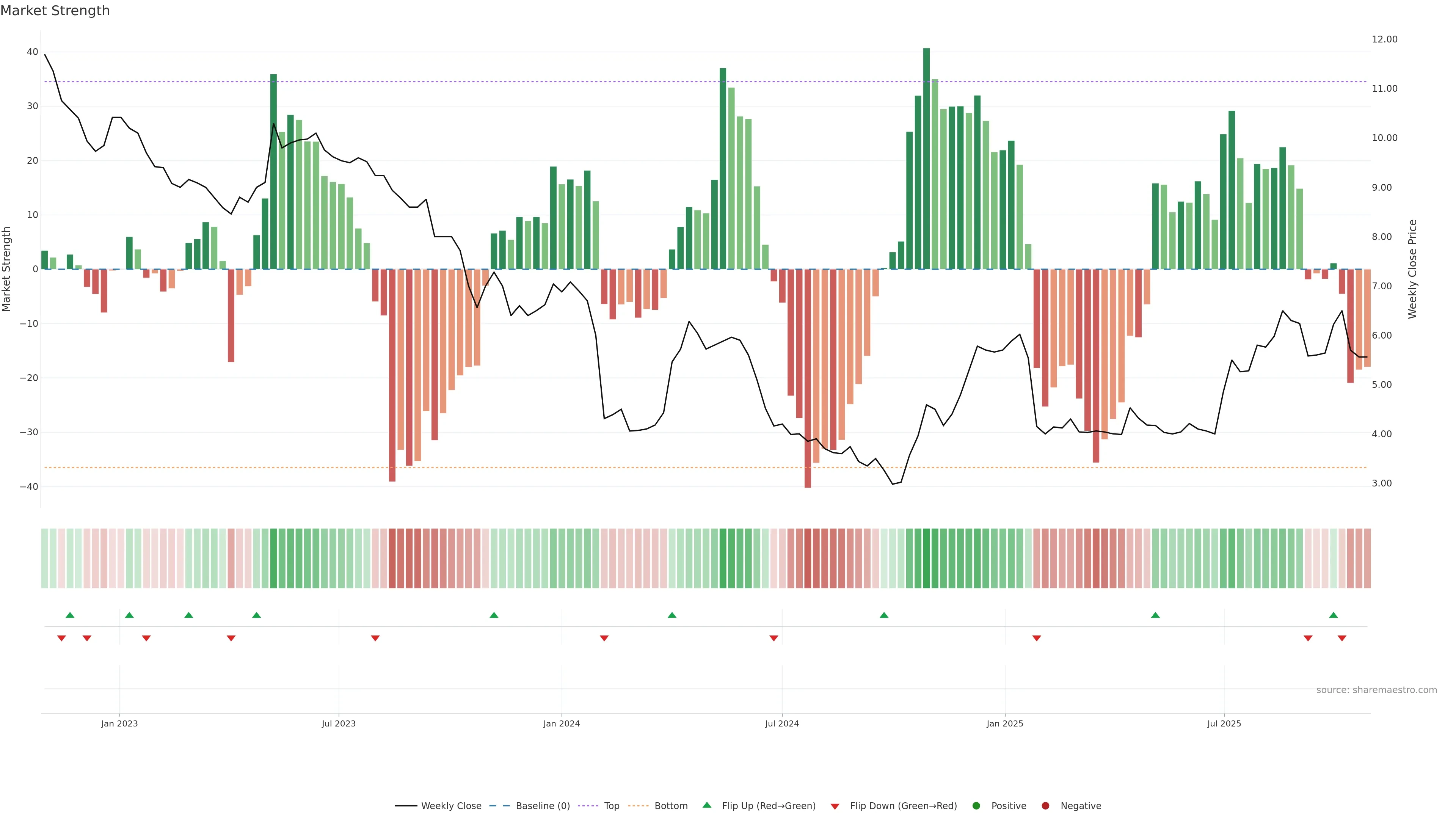The width and height of the screenshot is (1456, 819).
Task: Click the Market Strength chart title
Action: click(55, 11)
